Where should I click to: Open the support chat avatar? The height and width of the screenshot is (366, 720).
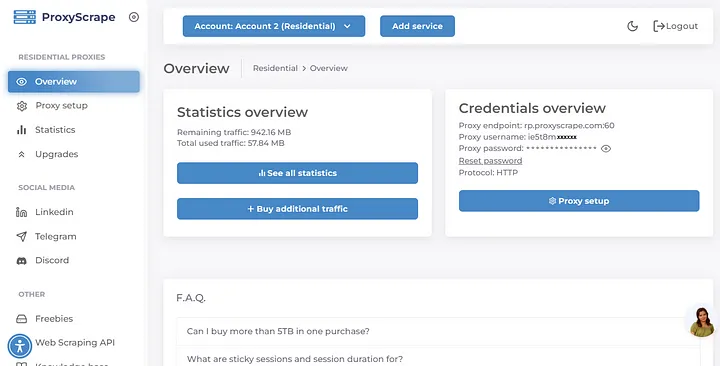[x=702, y=321]
